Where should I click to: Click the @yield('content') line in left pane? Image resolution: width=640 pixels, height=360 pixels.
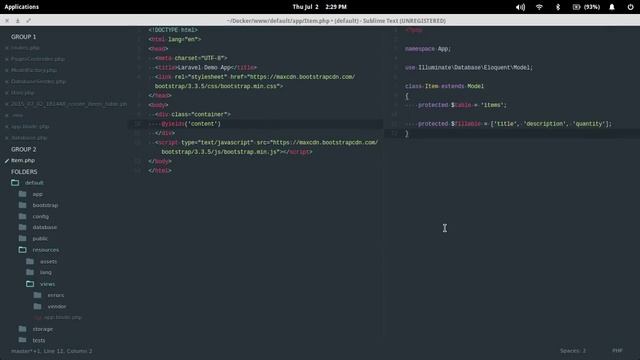coord(191,124)
